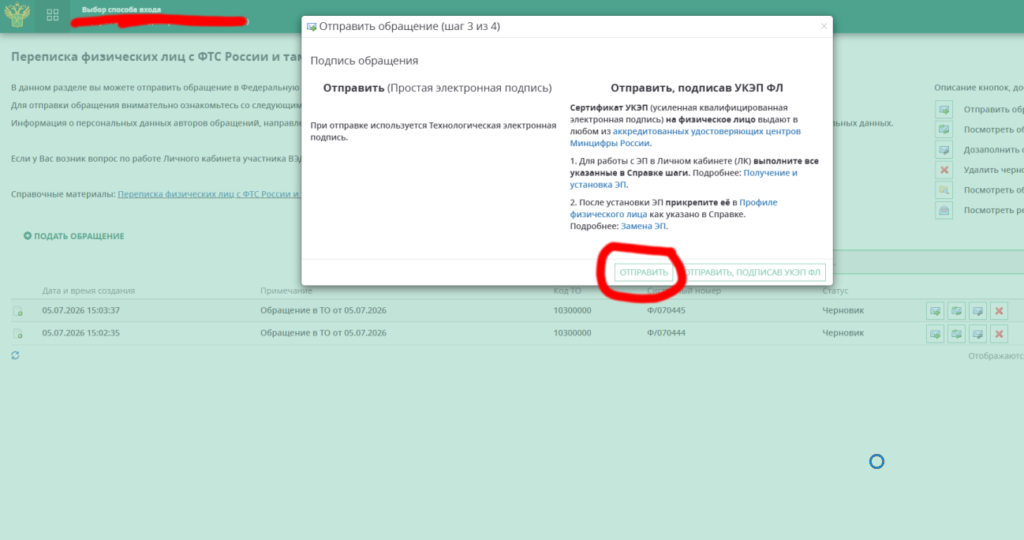Click ПОДАТЬ ОБРАЩЕНИЕ button
The height and width of the screenshot is (540, 1024).
(74, 236)
